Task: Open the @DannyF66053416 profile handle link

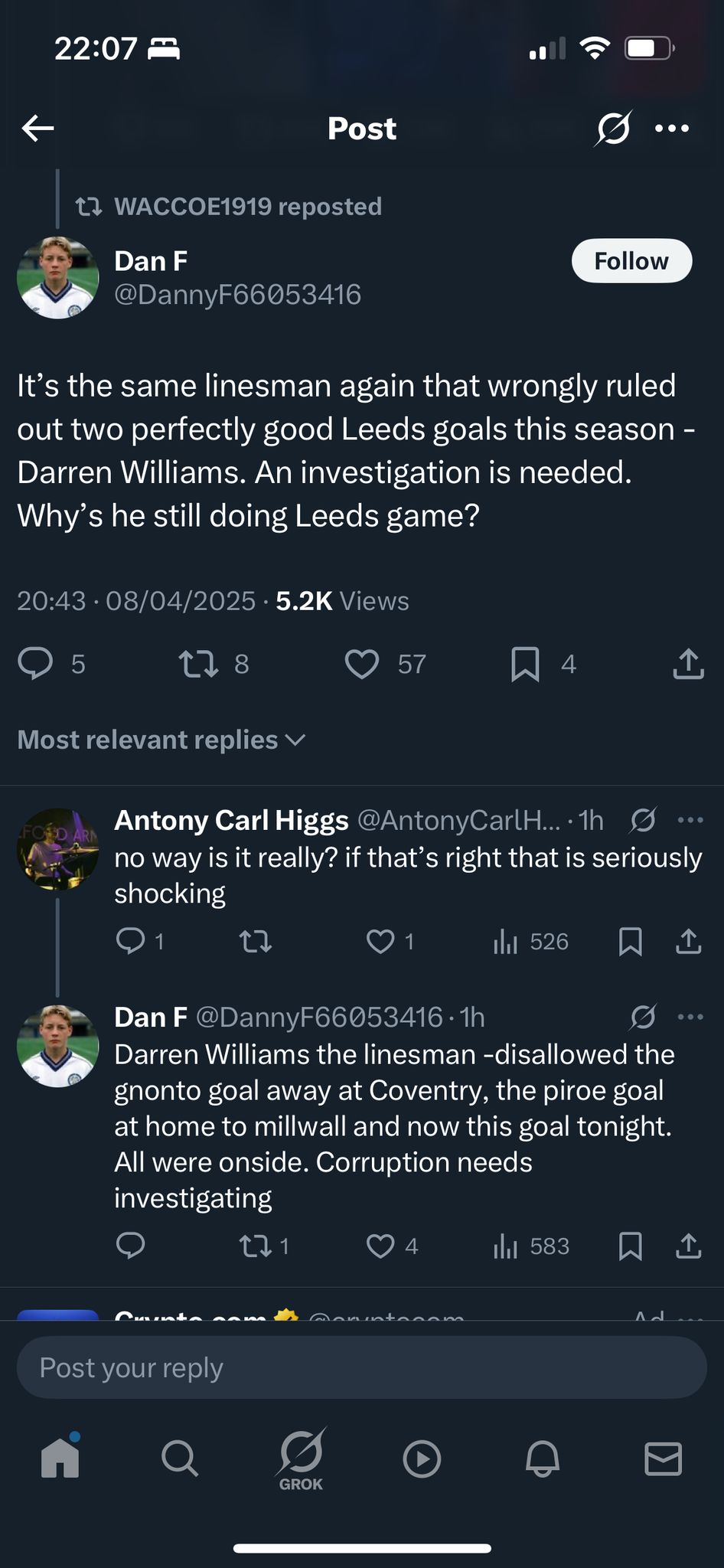Action: [237, 295]
